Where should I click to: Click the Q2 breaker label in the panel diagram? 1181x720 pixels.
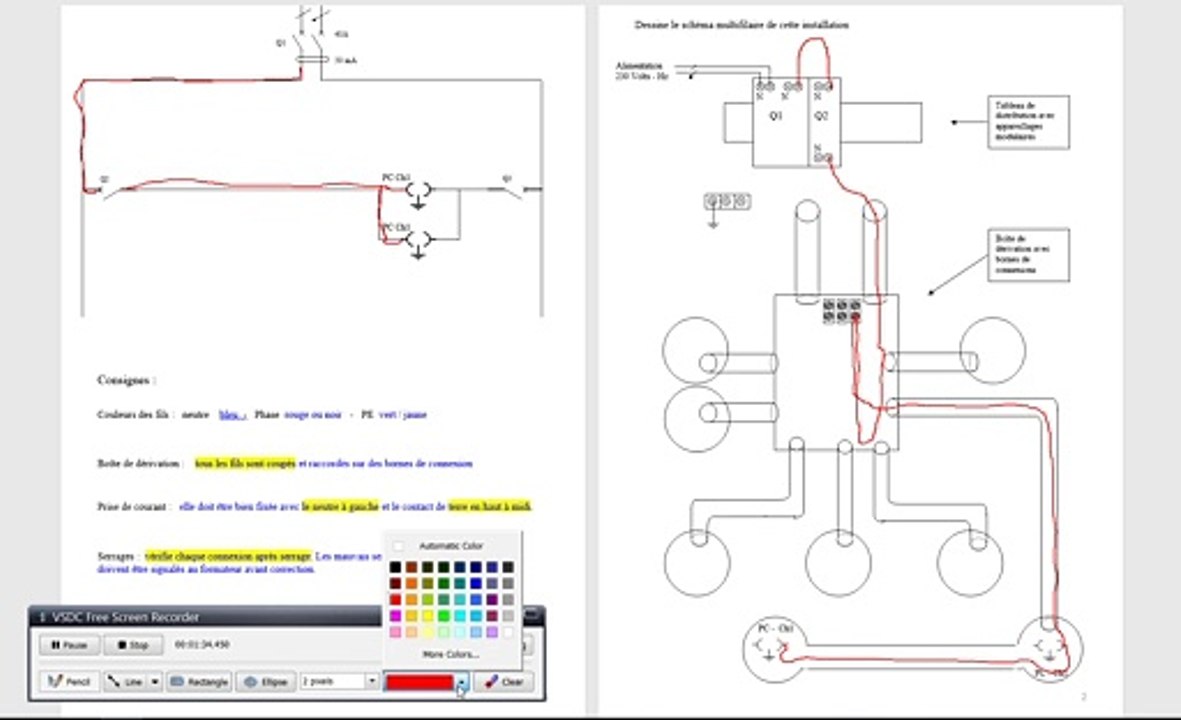[821, 116]
